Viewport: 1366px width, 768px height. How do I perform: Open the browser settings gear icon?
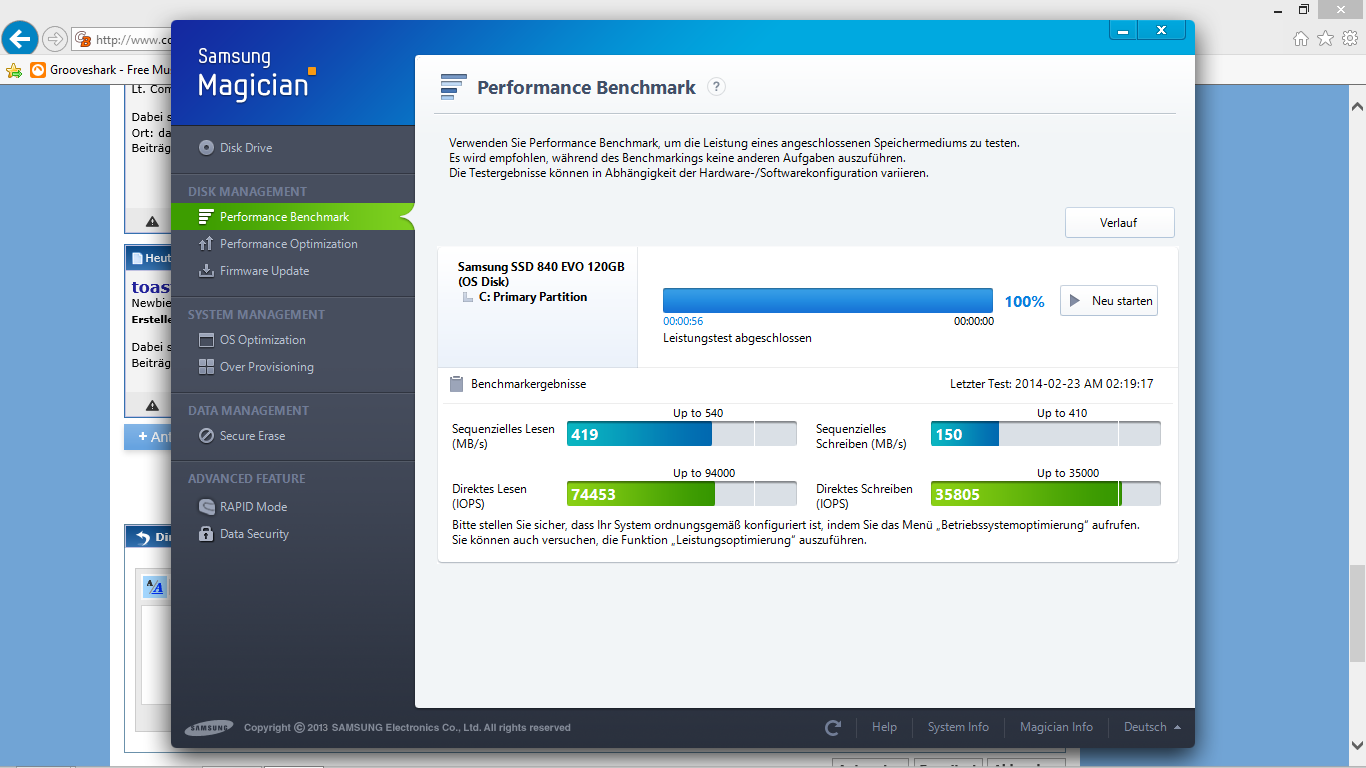1350,38
